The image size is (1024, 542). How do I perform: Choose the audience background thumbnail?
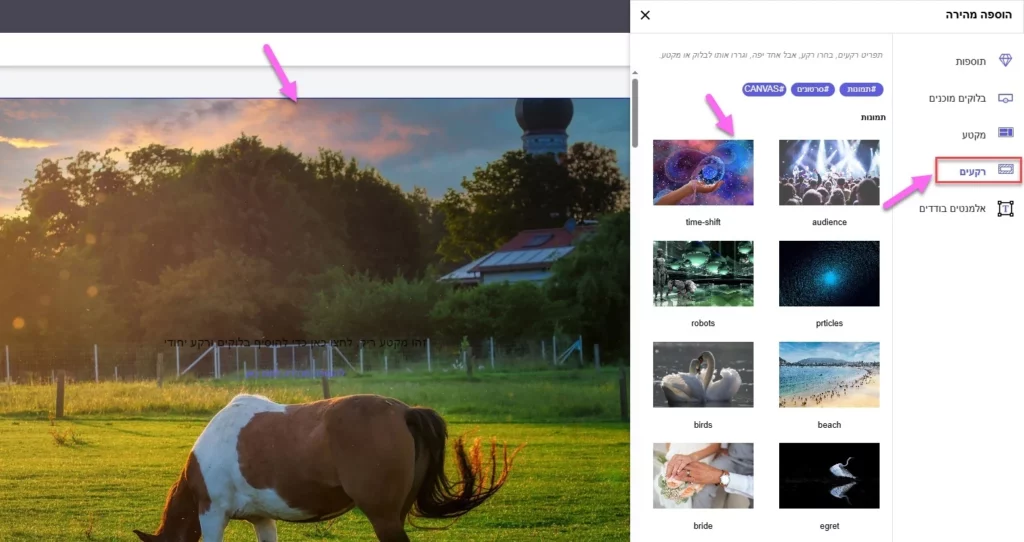coord(829,172)
